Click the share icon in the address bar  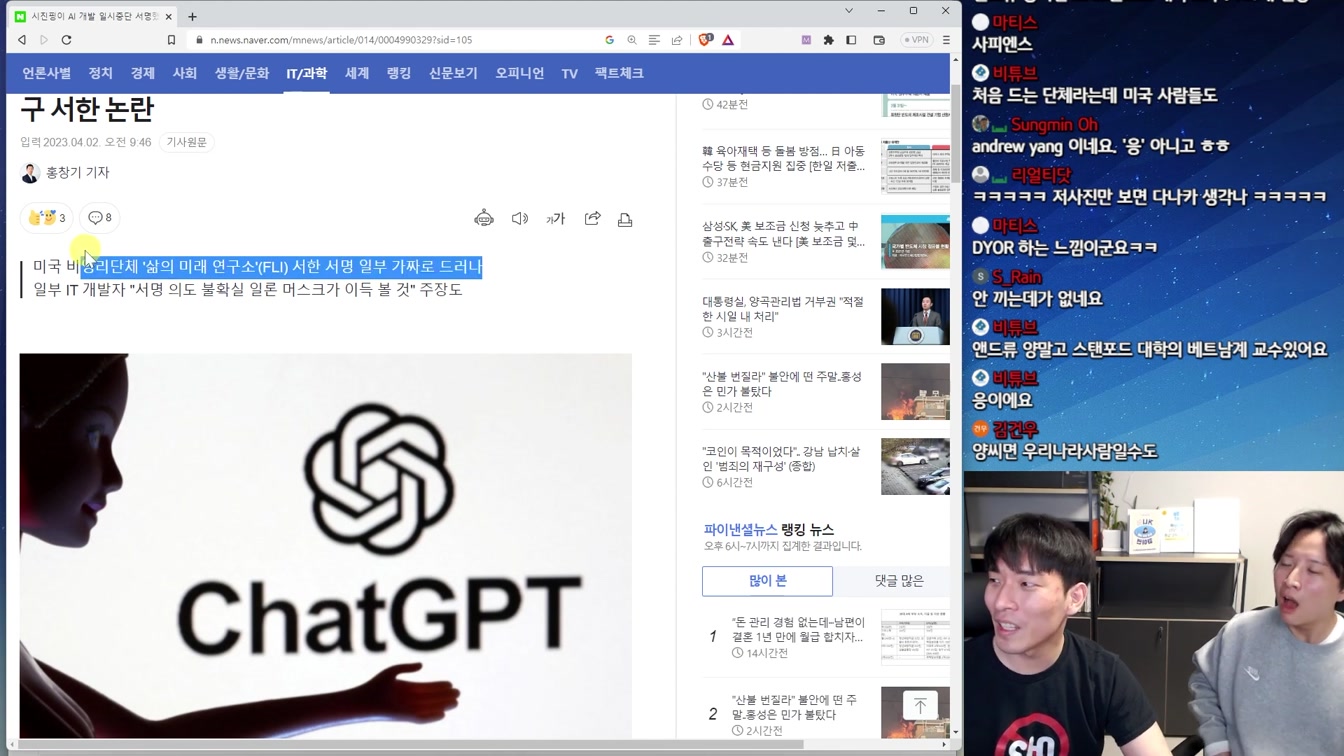677,40
